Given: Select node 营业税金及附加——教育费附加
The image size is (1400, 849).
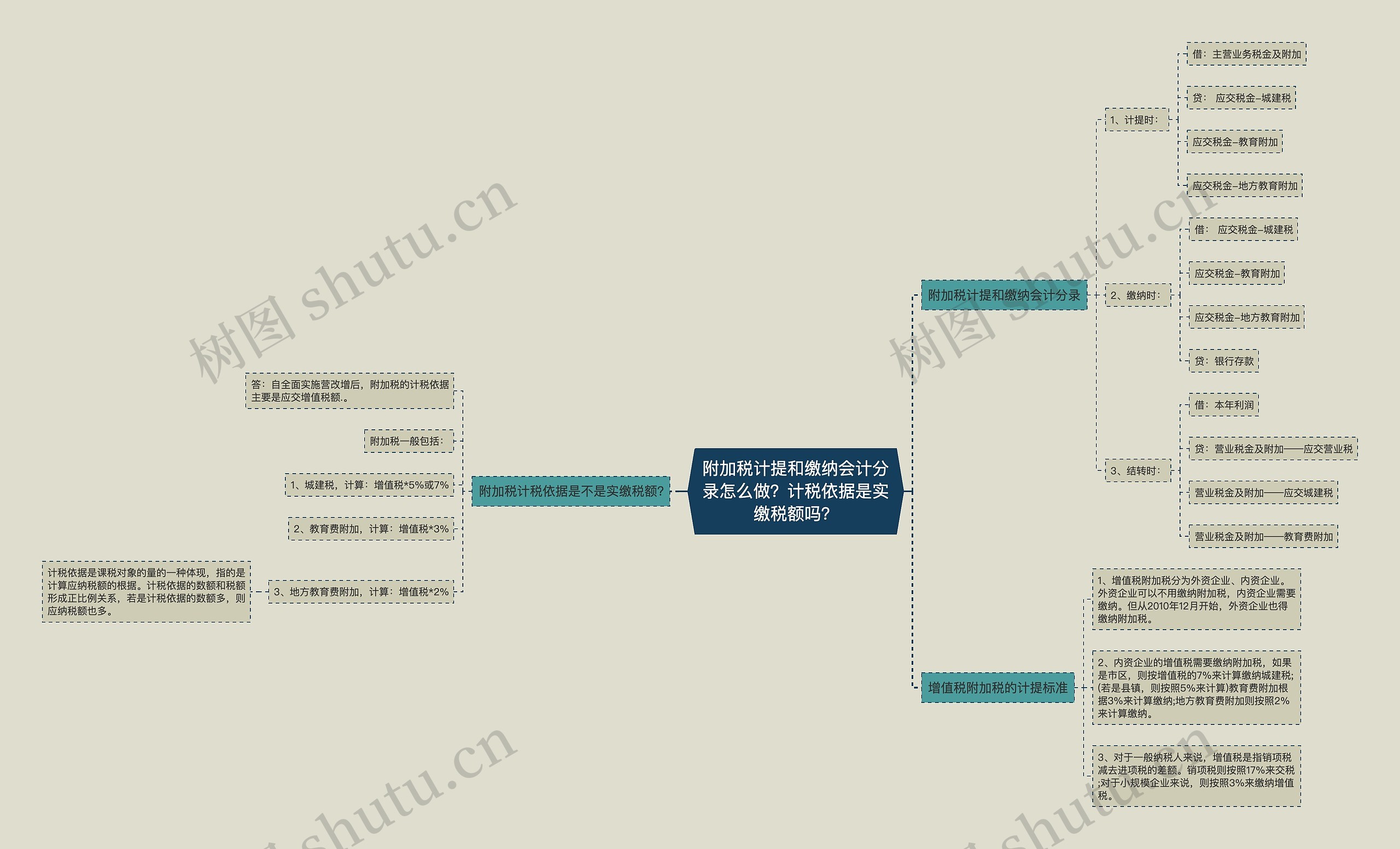Looking at the screenshot, I should coord(1263,537).
